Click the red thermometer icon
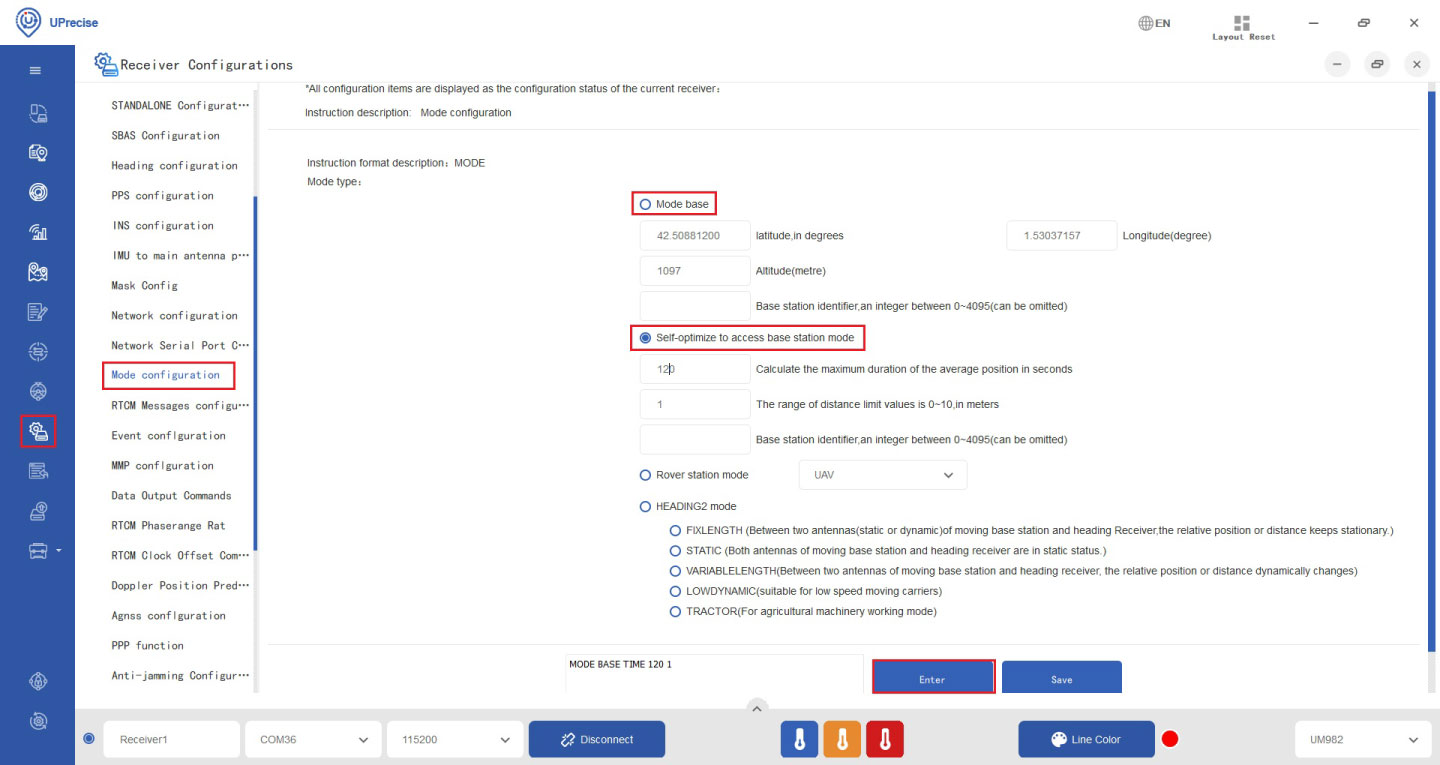Screen dimensions: 1440x765 pyautogui.click(x=884, y=739)
